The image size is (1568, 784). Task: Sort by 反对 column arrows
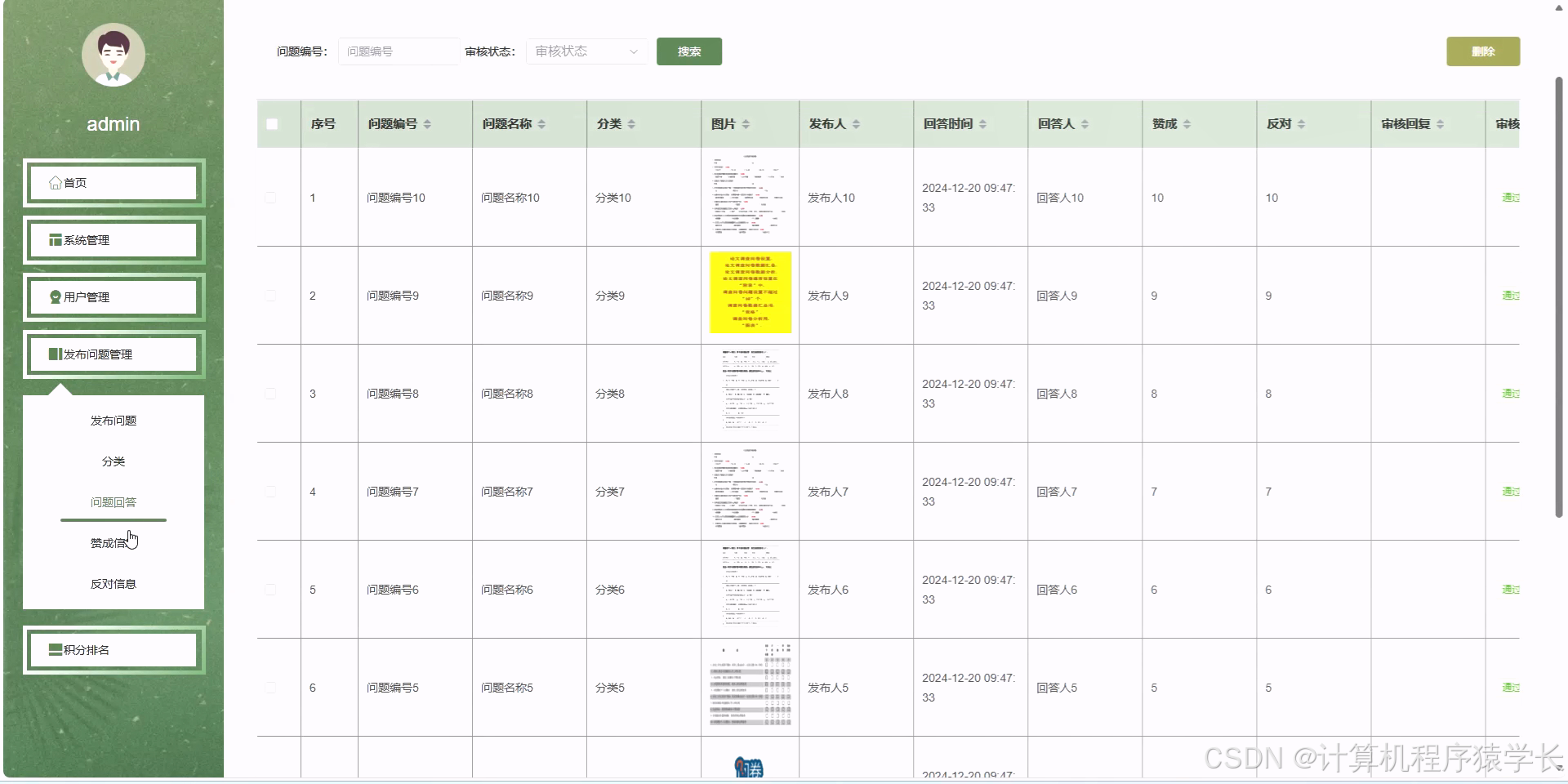[x=1301, y=124]
